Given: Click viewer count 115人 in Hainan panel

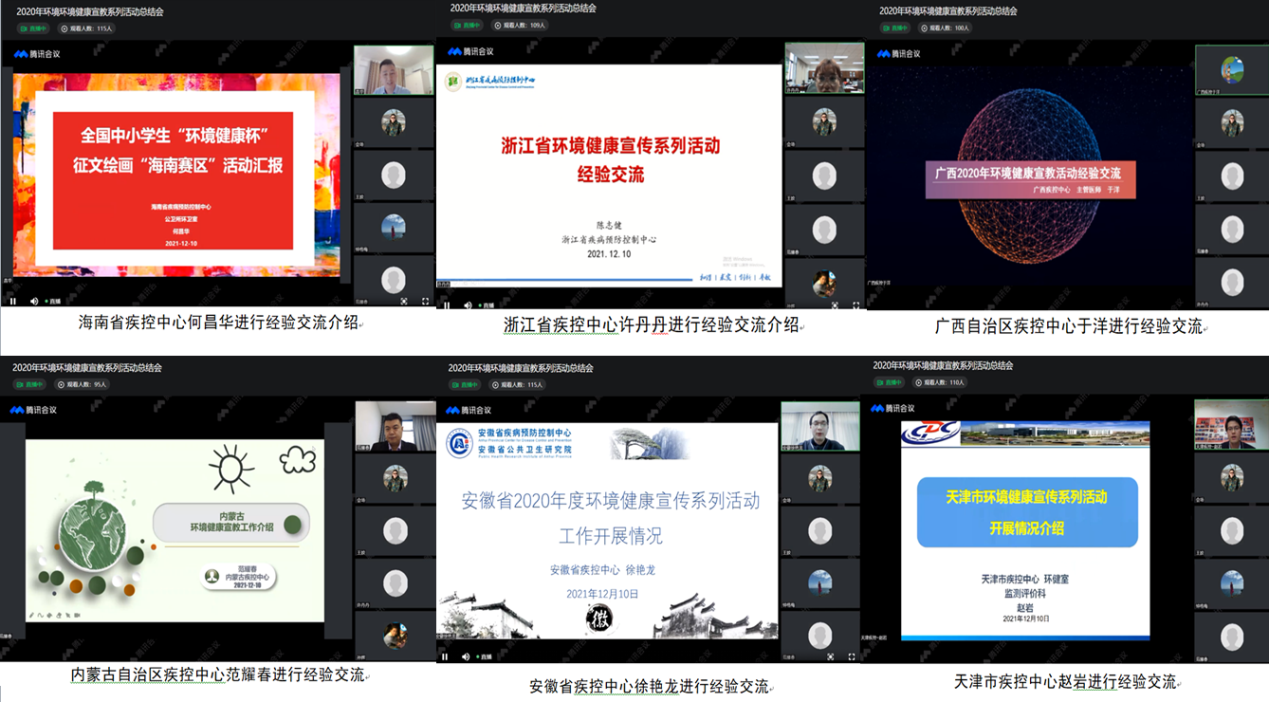Looking at the screenshot, I should pyautogui.click(x=87, y=29).
